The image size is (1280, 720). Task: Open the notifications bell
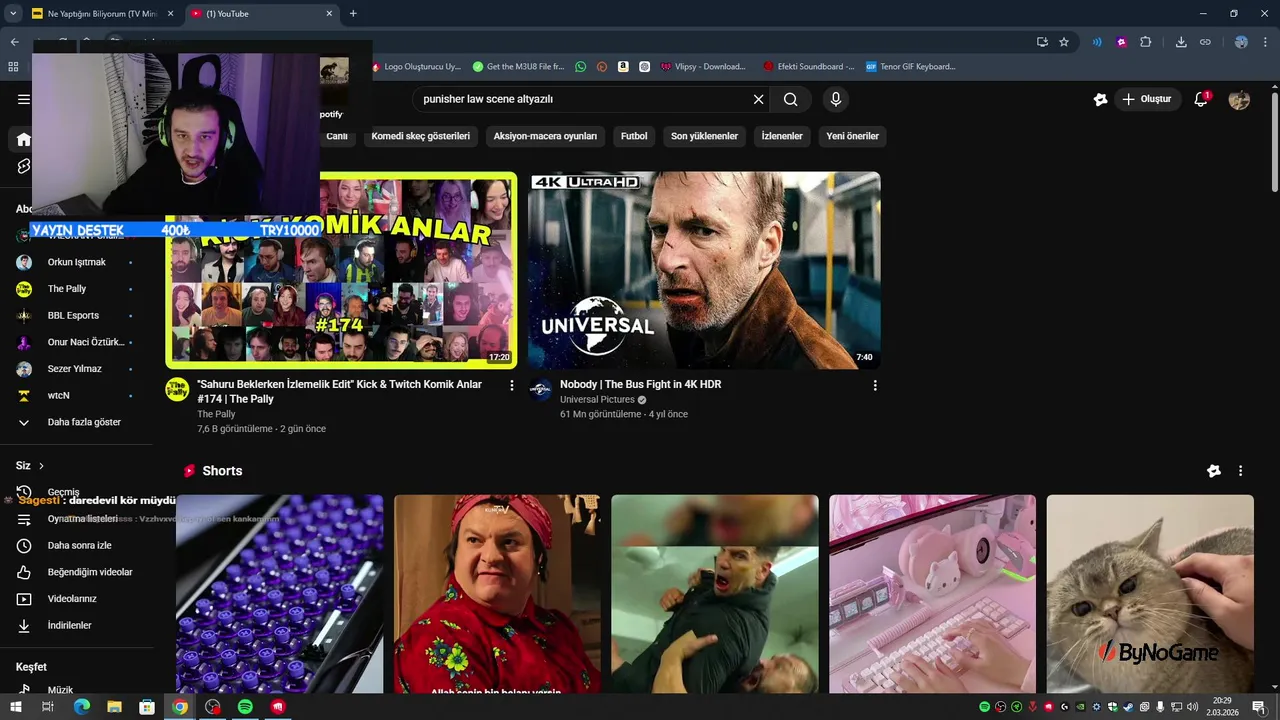1201,99
